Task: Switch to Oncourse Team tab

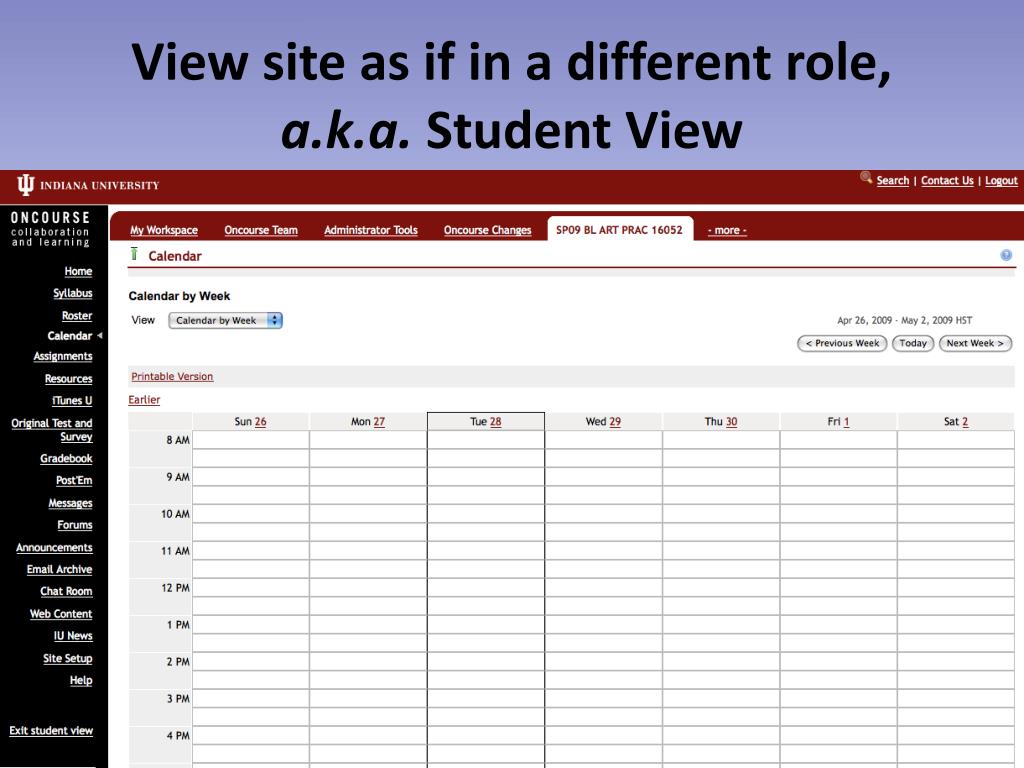Action: tap(261, 230)
